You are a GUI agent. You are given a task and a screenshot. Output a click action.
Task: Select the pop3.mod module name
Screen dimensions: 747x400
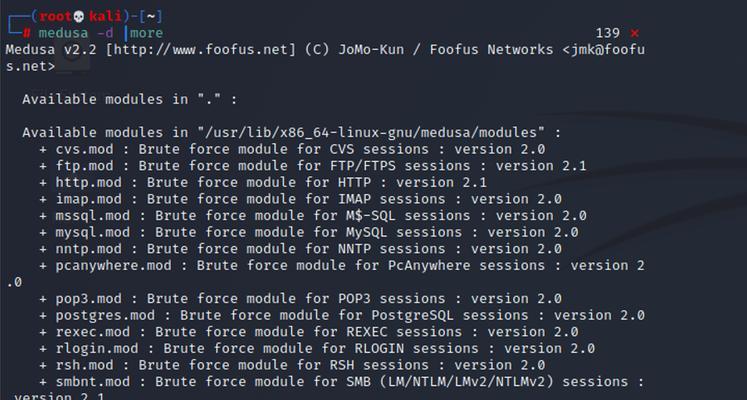coord(89,299)
